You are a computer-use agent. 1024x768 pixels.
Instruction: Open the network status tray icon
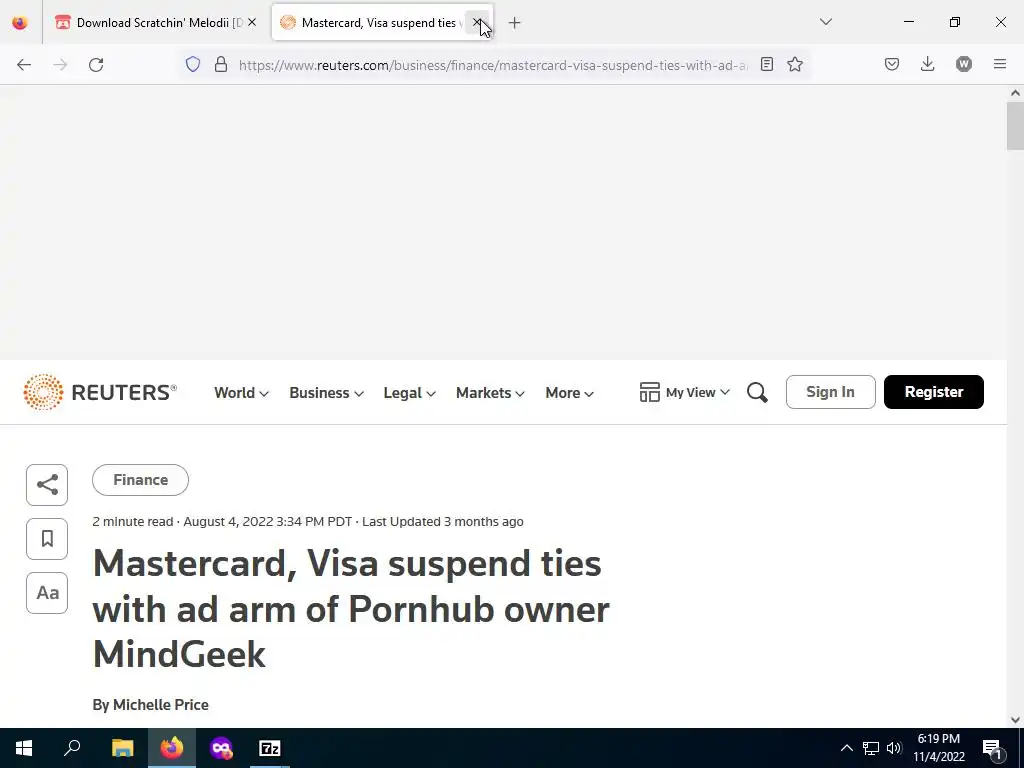pyautogui.click(x=871, y=748)
